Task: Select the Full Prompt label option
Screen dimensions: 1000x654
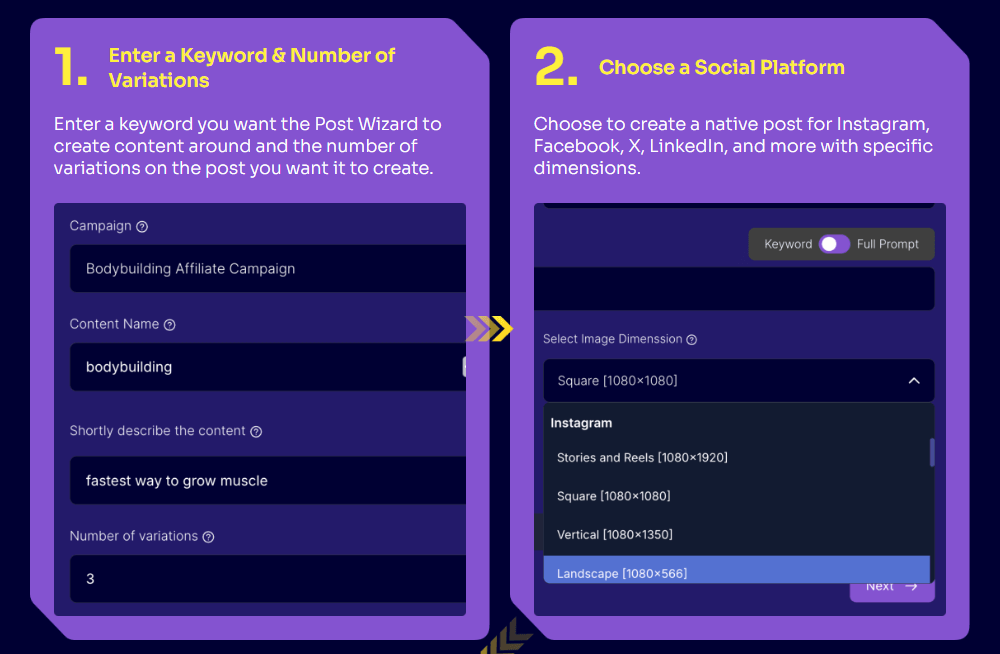Action: click(x=887, y=244)
